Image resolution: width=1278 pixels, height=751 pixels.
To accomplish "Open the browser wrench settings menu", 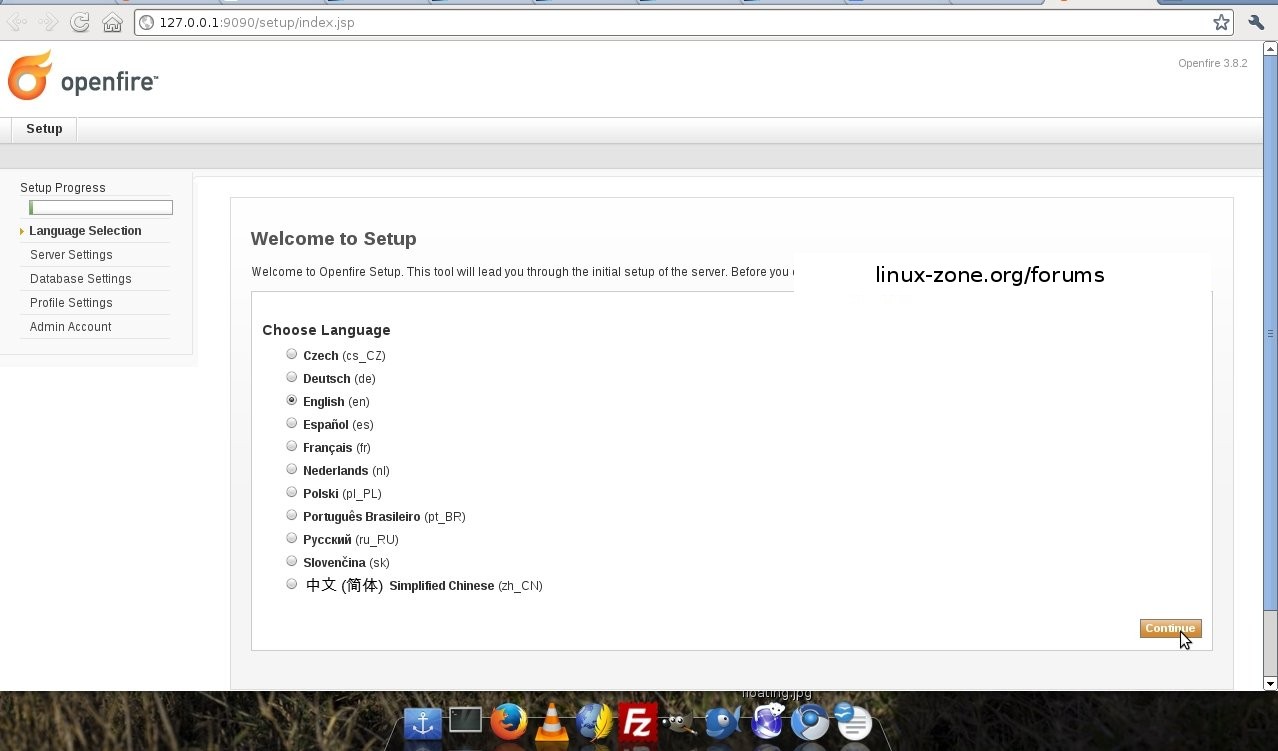I will (x=1256, y=22).
